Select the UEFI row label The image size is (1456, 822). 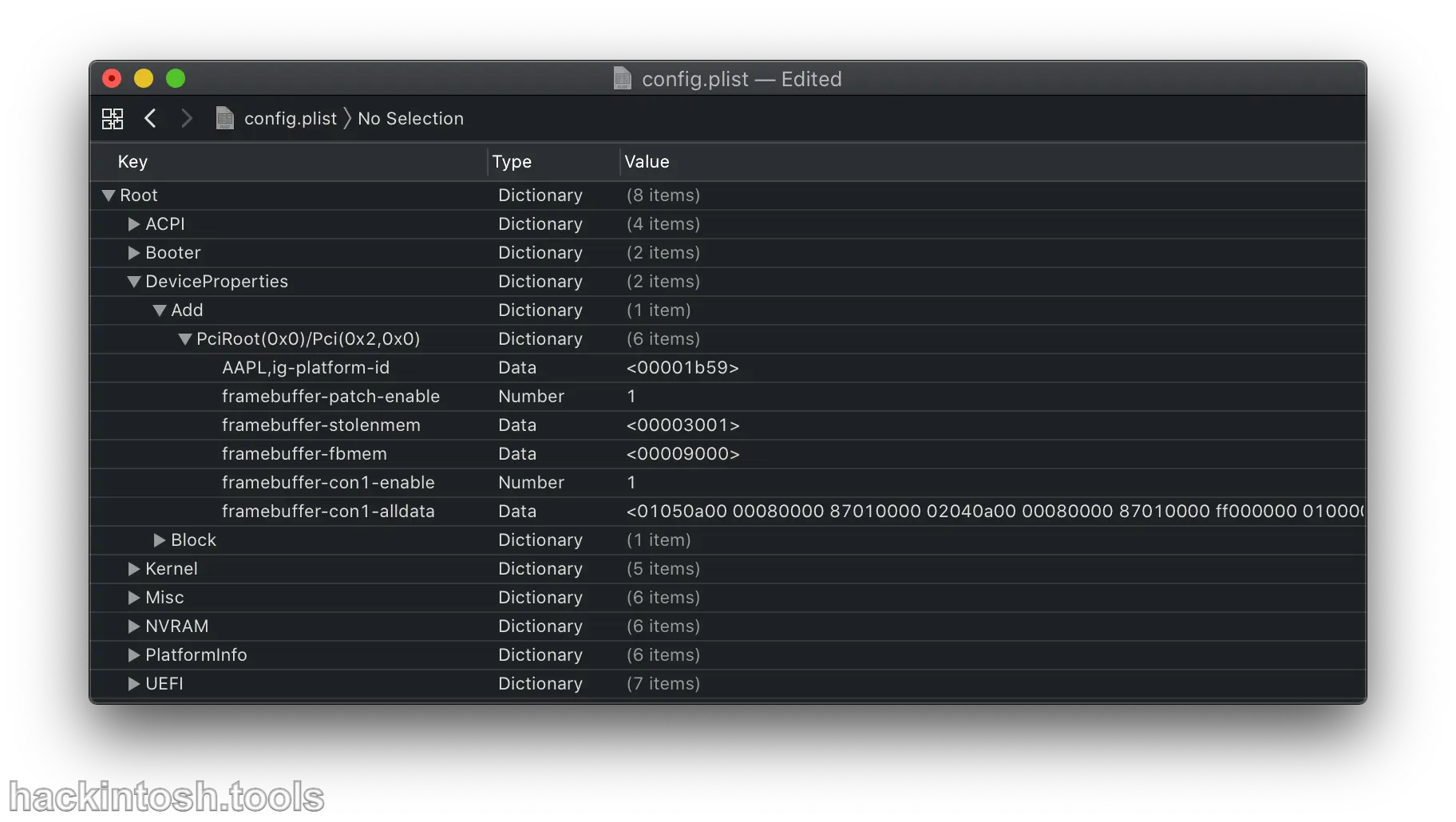point(164,684)
